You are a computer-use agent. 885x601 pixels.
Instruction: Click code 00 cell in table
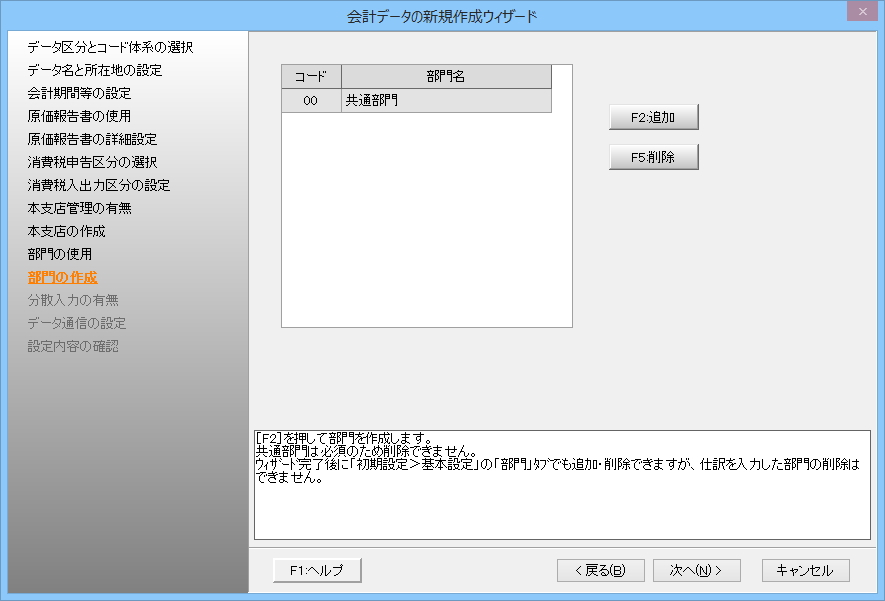311,101
